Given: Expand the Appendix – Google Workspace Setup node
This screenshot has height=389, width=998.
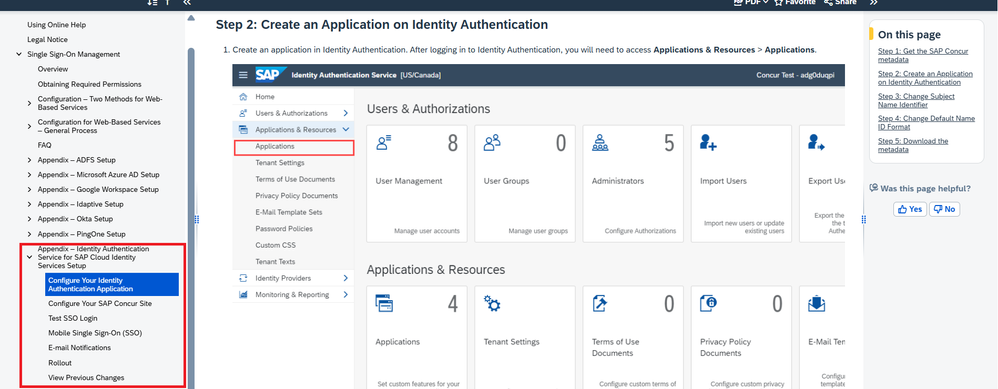Looking at the screenshot, I should 29,190.
